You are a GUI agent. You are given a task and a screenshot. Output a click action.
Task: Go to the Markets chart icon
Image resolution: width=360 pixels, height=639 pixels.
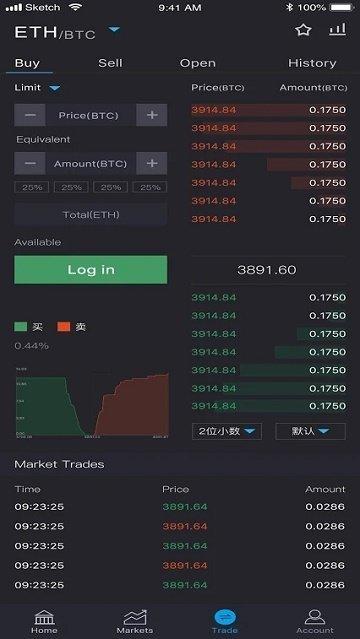tap(135, 617)
